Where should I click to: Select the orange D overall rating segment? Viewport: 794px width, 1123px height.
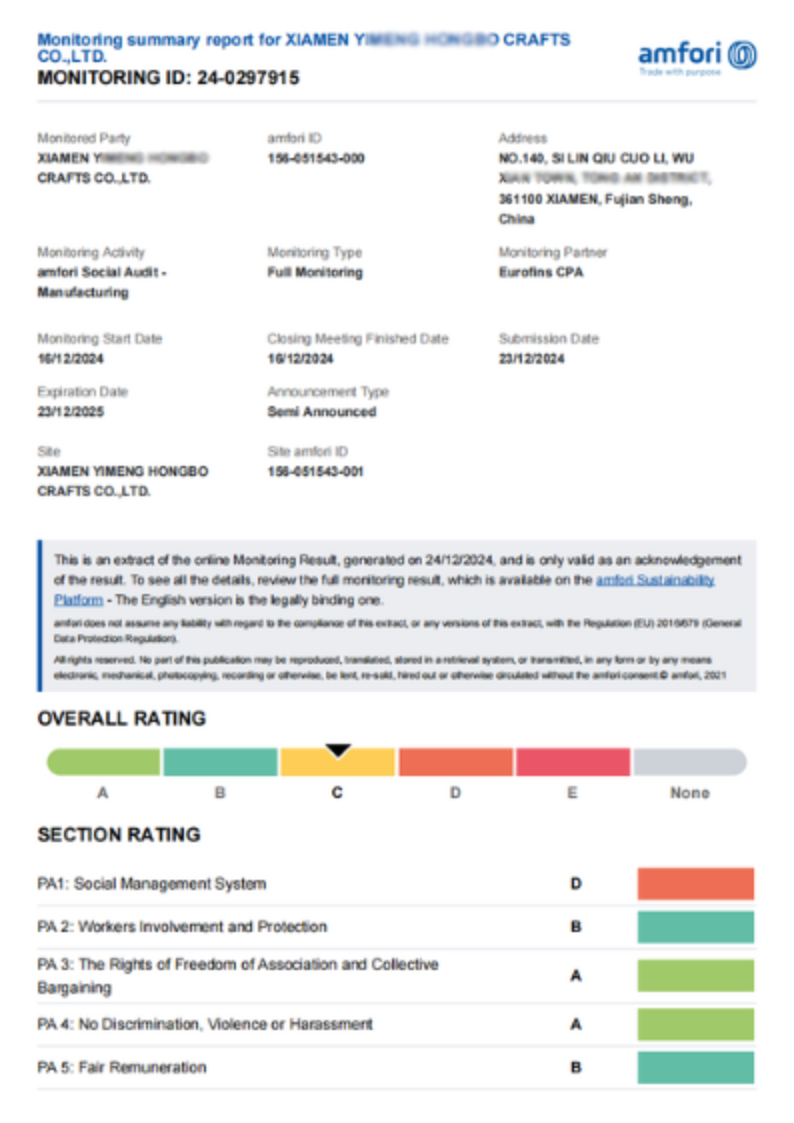(x=455, y=762)
